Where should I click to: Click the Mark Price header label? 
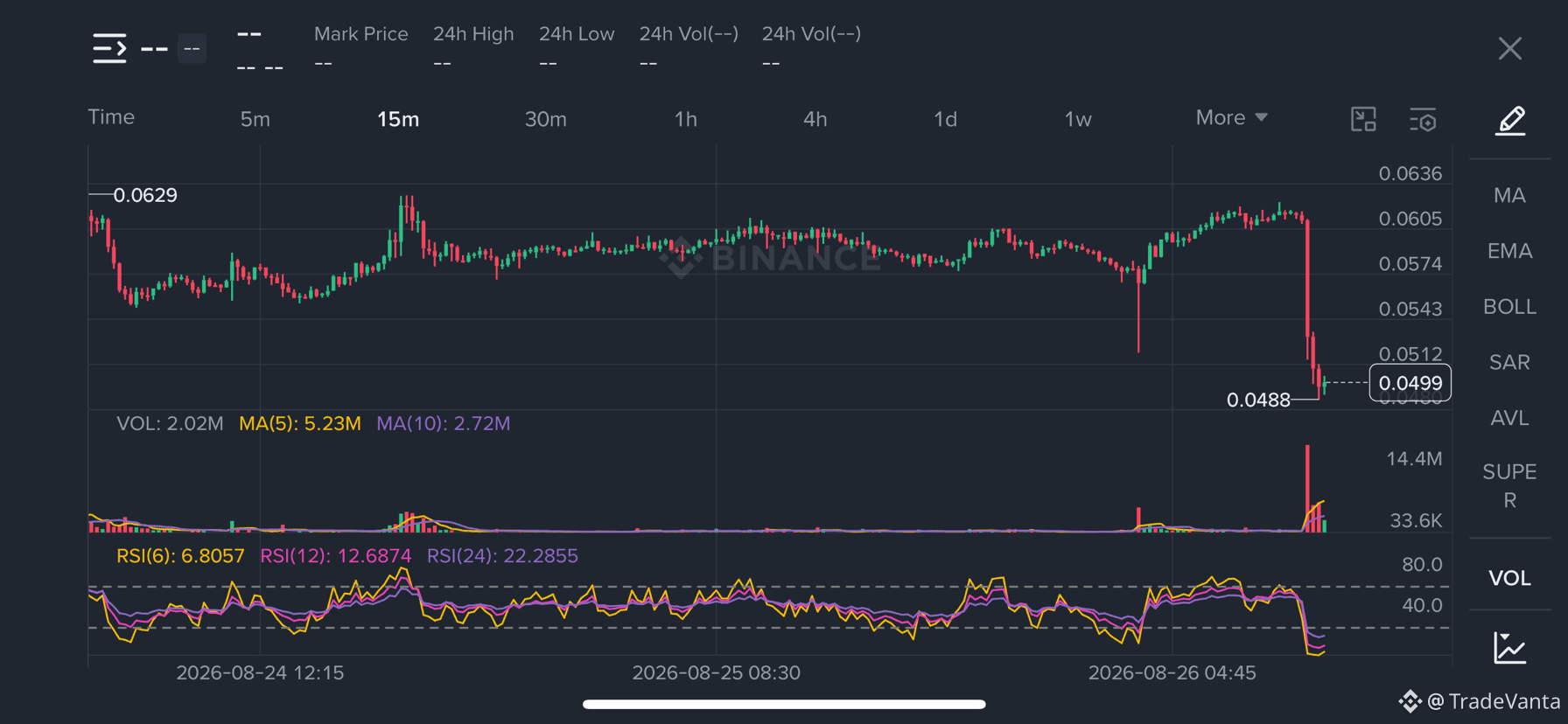(x=360, y=34)
